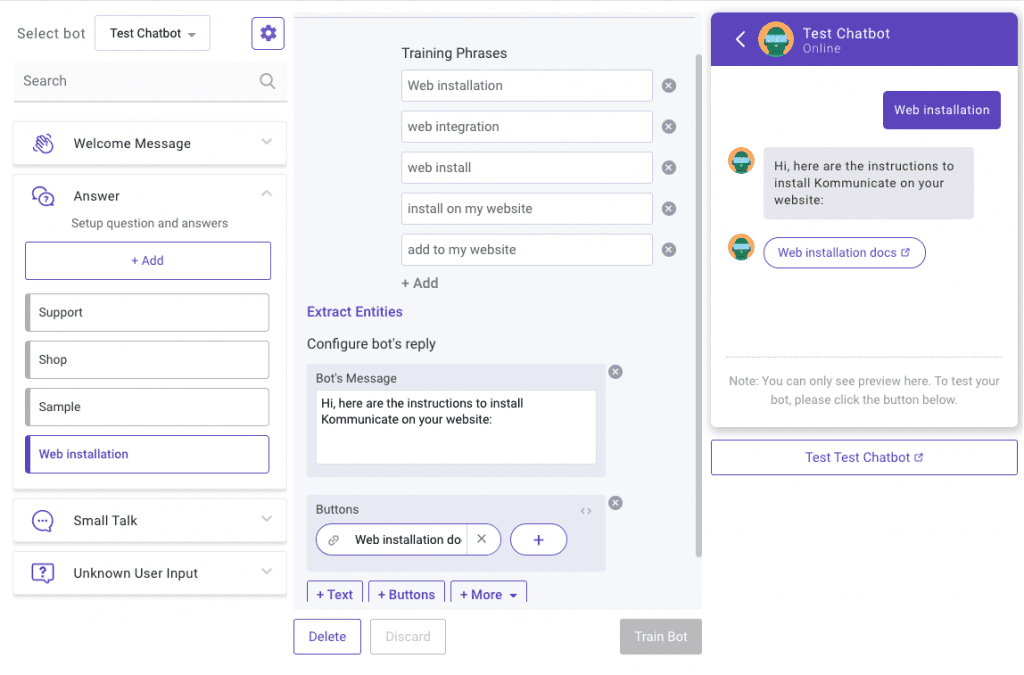Click the 'Configure bot's reply' heading
1024x675 pixels.
371,344
